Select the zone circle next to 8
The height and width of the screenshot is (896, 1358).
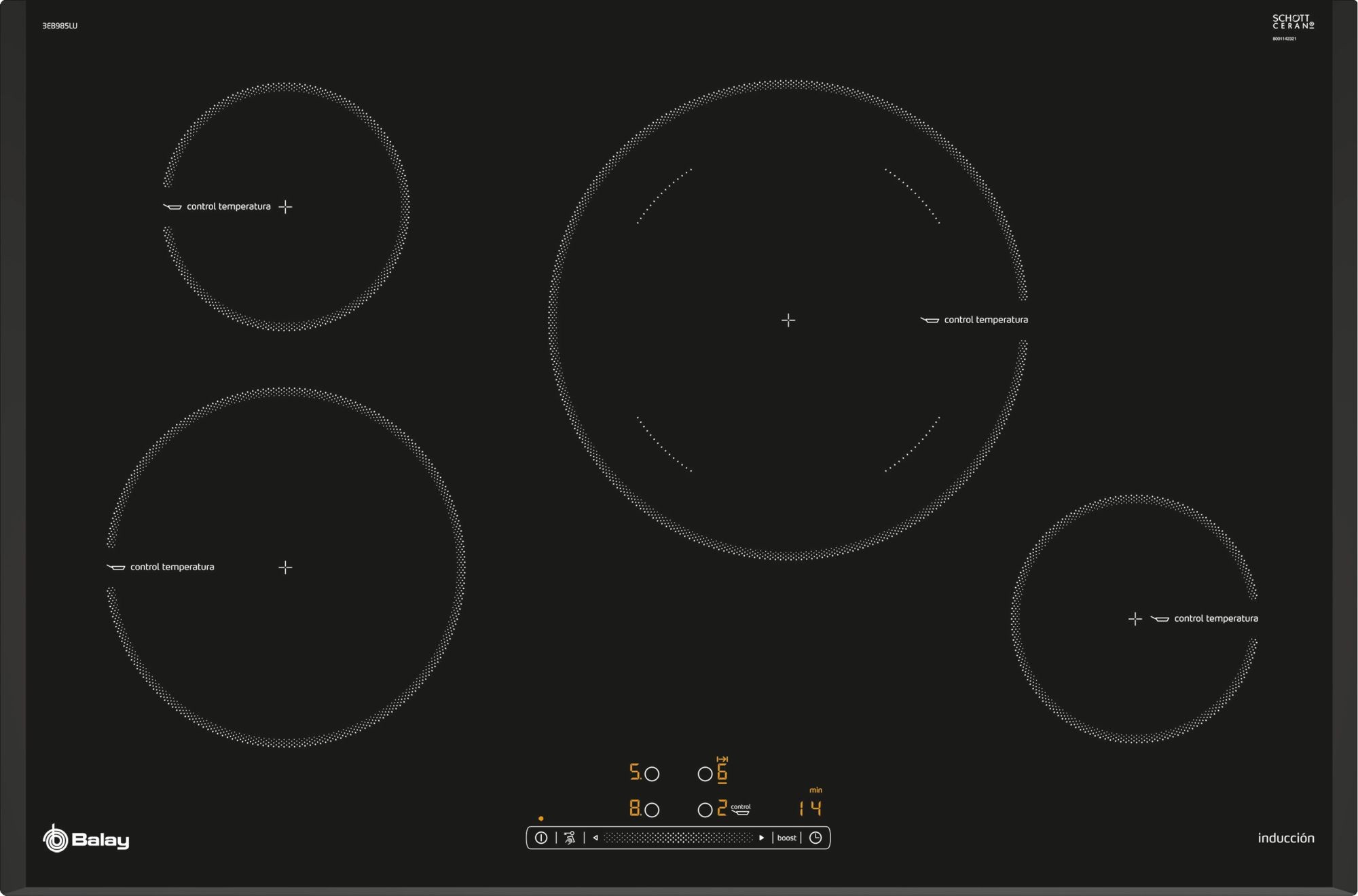tap(652, 810)
